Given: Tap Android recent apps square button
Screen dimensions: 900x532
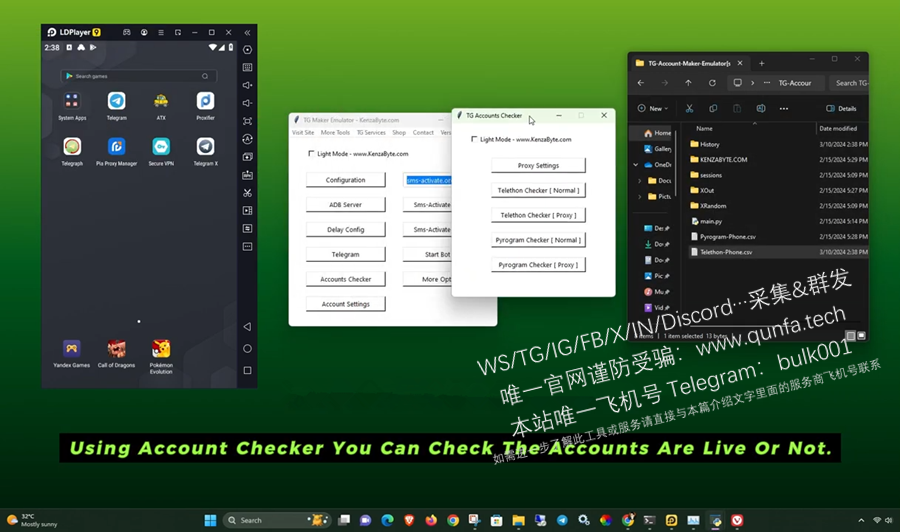Looking at the screenshot, I should [247, 371].
